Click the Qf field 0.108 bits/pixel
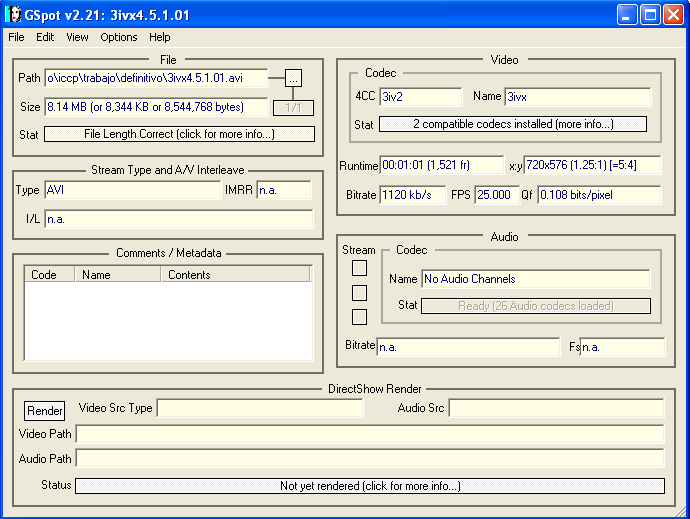This screenshot has width=690, height=519. tap(599, 195)
